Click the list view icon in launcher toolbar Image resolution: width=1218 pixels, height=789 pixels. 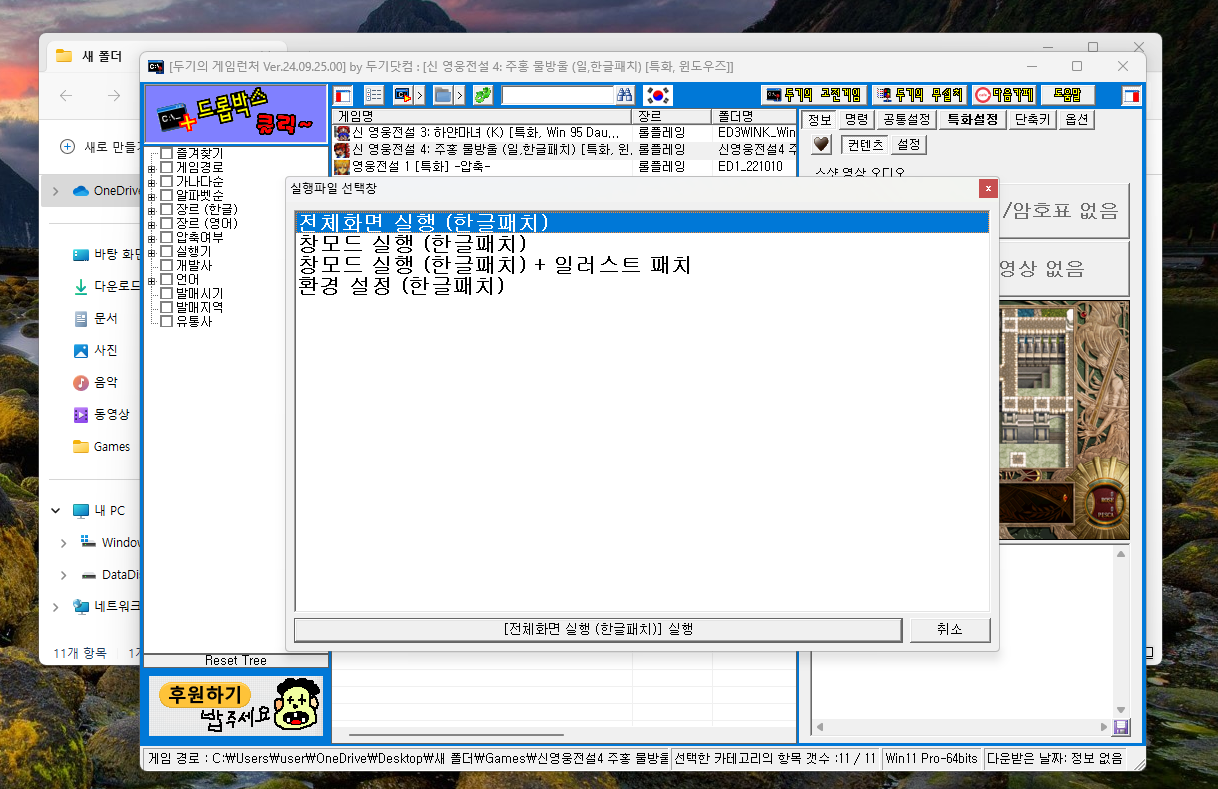click(x=374, y=95)
